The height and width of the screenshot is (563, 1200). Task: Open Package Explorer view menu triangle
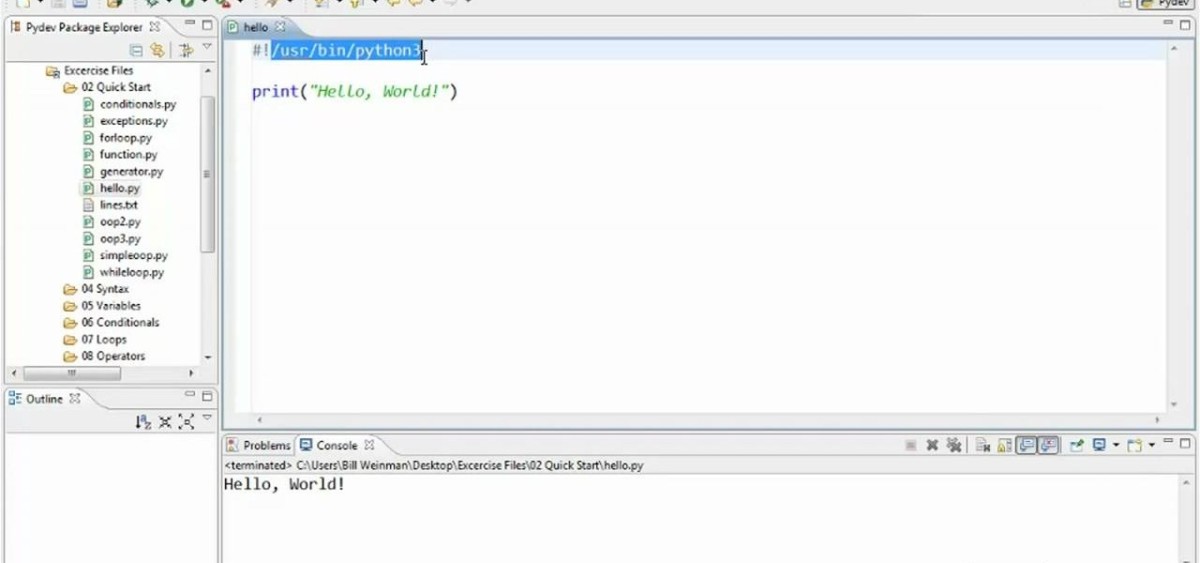[x=207, y=48]
